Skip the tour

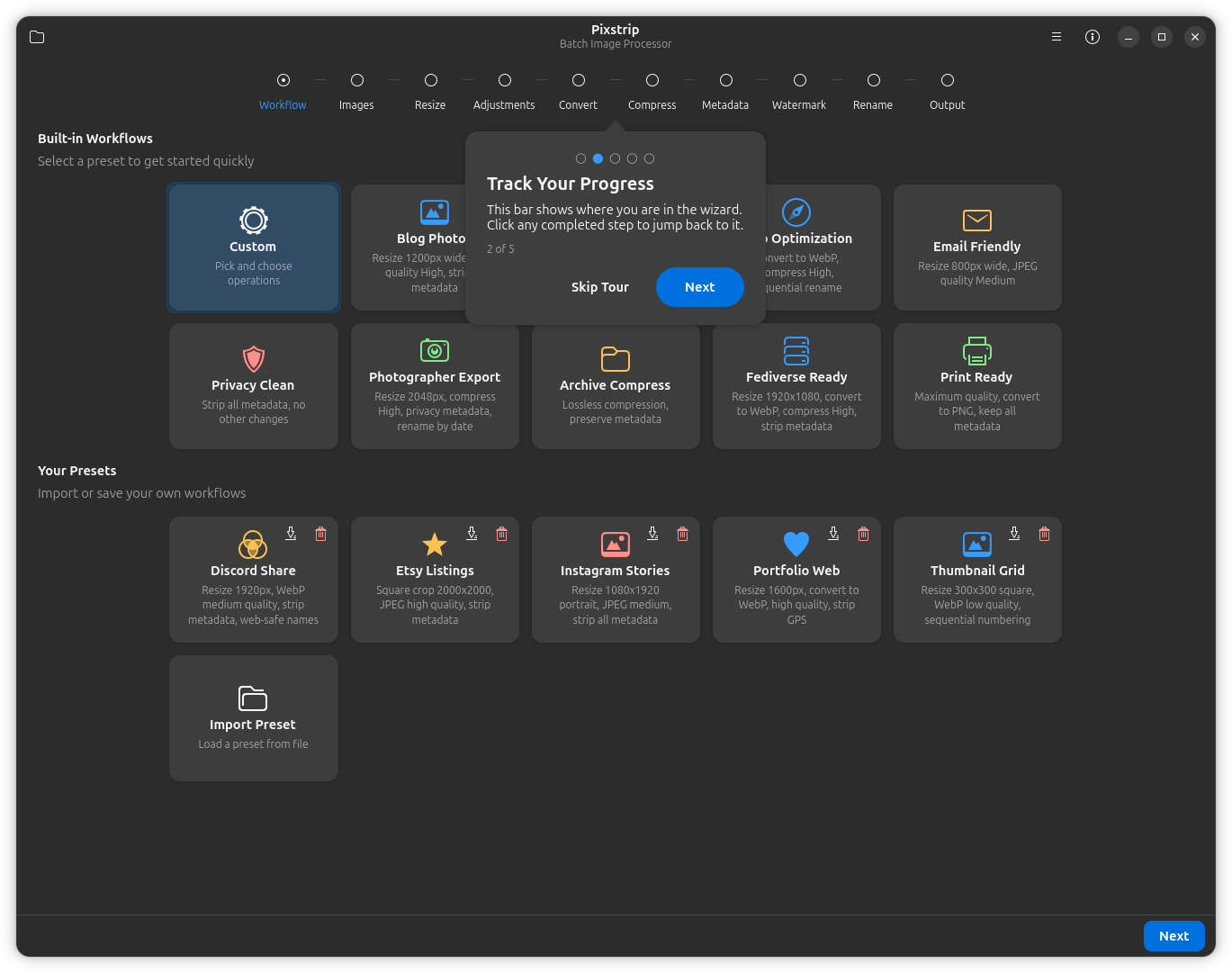[x=599, y=286]
